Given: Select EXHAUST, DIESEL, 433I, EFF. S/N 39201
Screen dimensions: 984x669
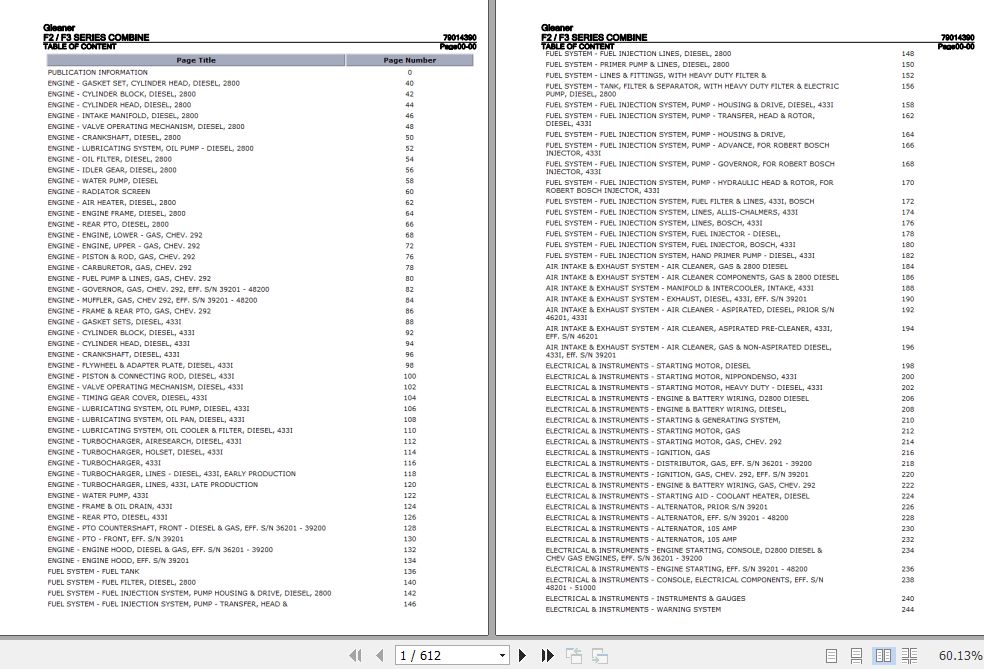Looking at the screenshot, I should click(x=676, y=299).
